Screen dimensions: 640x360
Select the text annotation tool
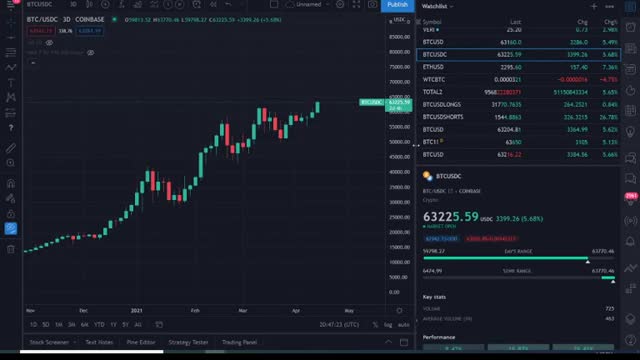coord(11,82)
